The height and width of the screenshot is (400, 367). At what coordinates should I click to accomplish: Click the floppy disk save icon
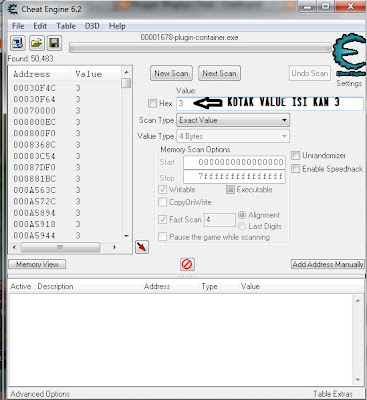coord(54,43)
